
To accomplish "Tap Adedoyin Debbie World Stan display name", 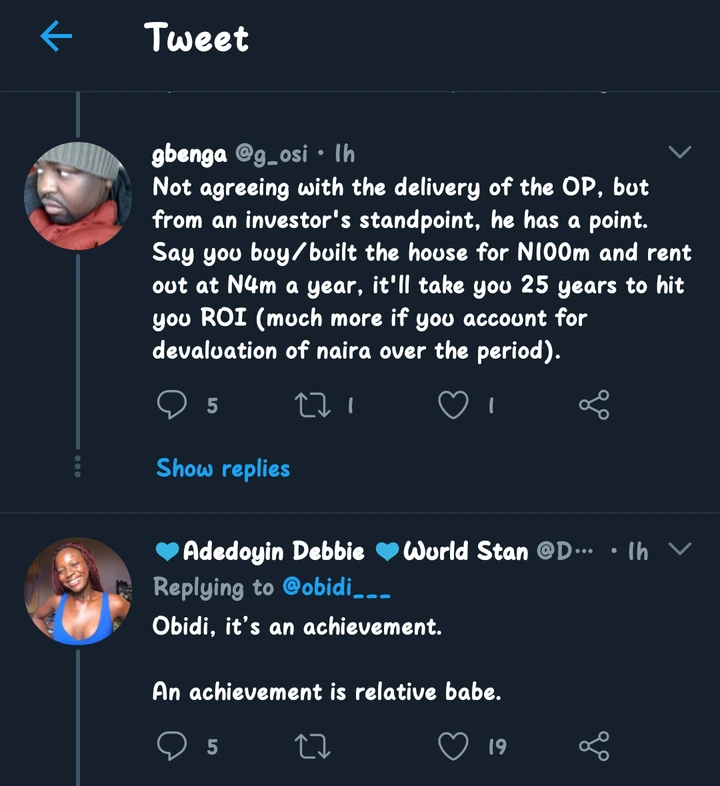I will tap(340, 551).
